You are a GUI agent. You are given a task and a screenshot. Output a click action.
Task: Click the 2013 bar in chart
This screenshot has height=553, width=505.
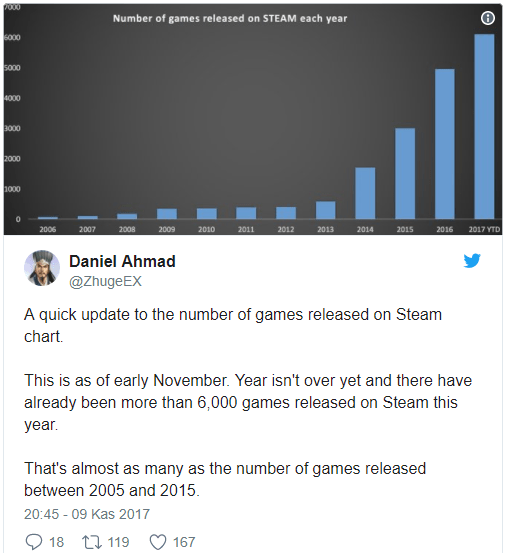(325, 210)
